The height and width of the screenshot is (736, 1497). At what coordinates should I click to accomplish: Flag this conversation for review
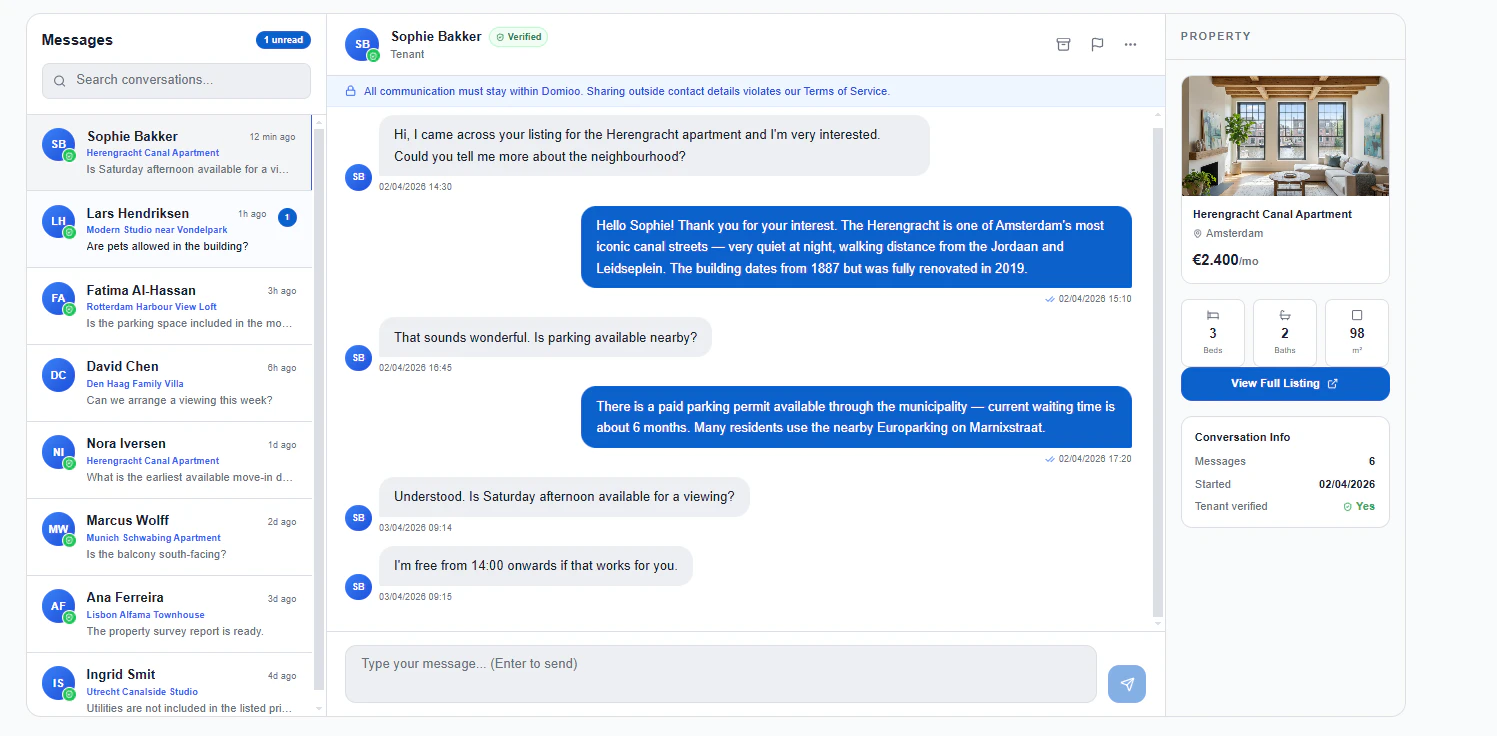coord(1097,44)
